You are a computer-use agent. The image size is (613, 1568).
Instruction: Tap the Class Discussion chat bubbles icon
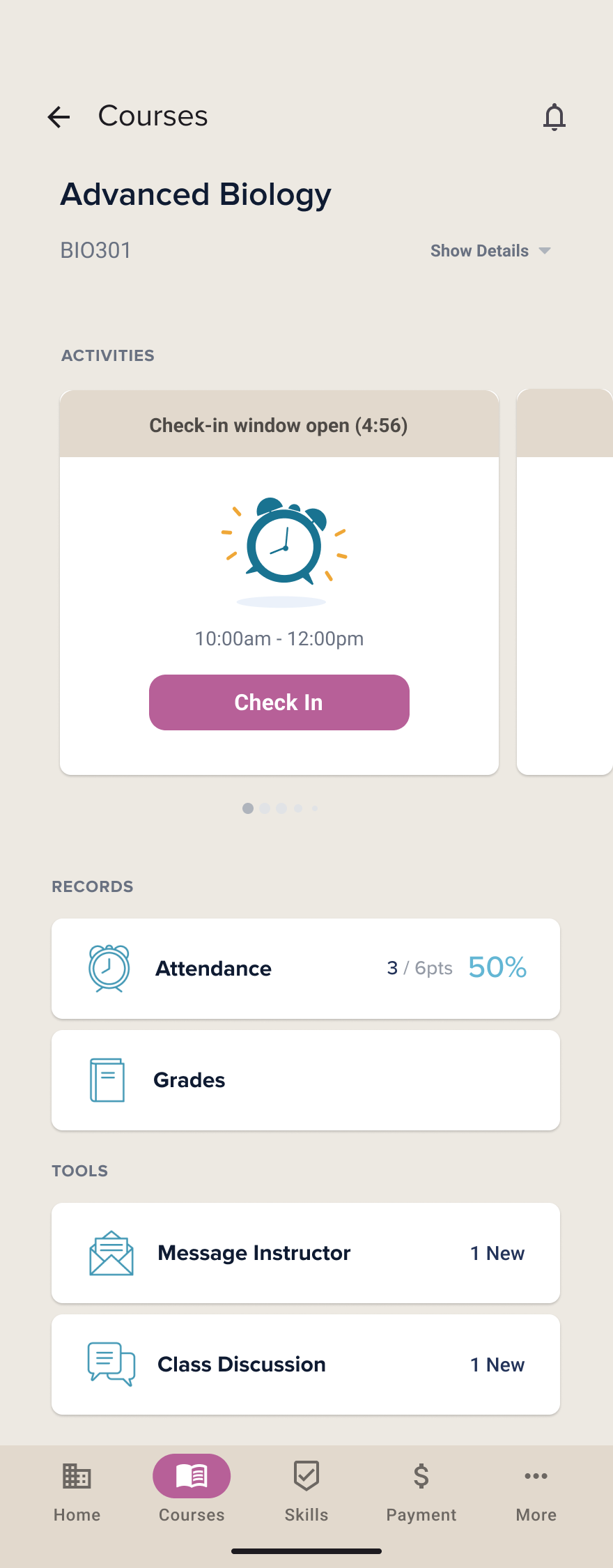[111, 1364]
